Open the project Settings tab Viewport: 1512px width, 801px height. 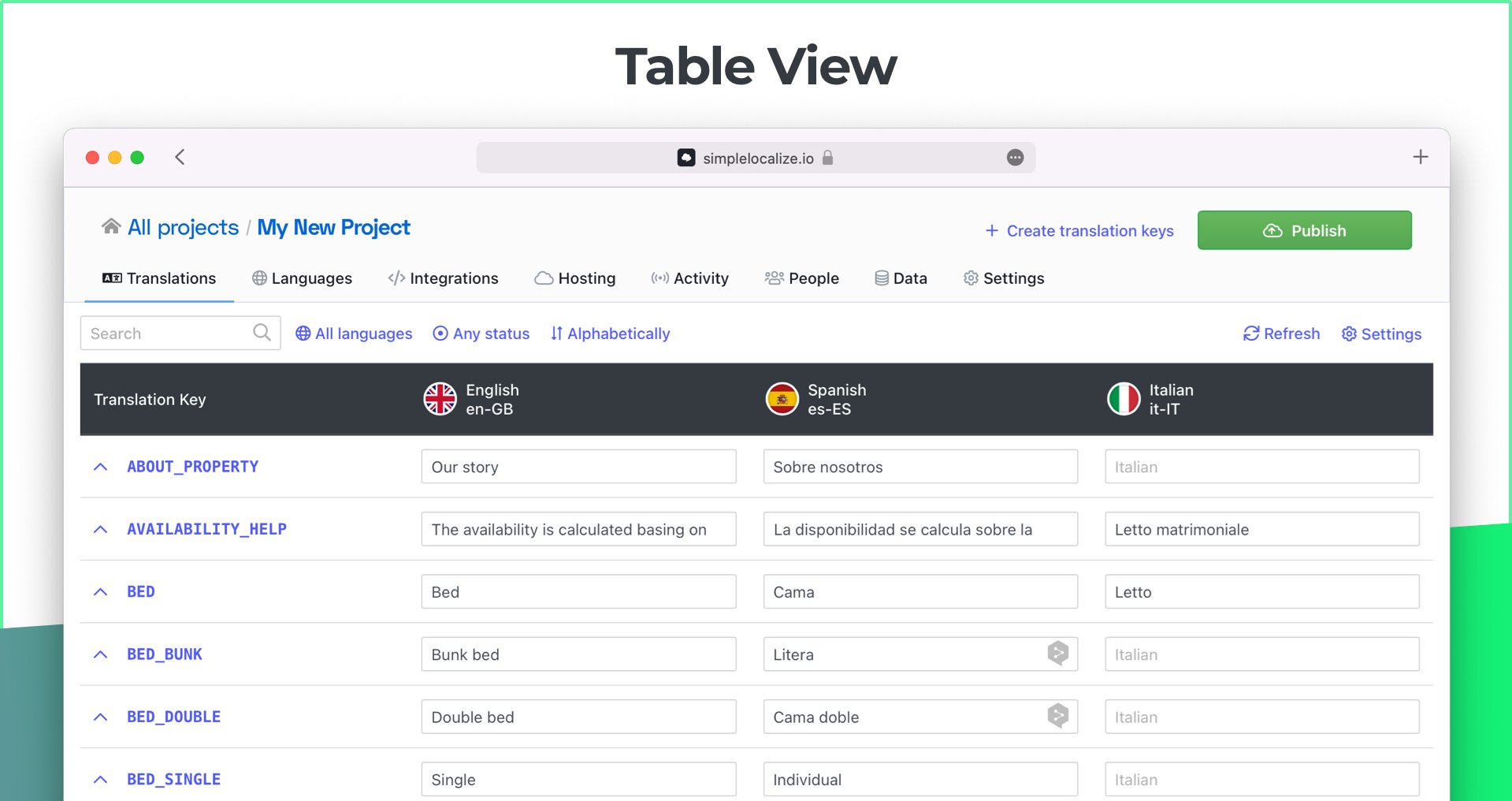(x=1003, y=278)
